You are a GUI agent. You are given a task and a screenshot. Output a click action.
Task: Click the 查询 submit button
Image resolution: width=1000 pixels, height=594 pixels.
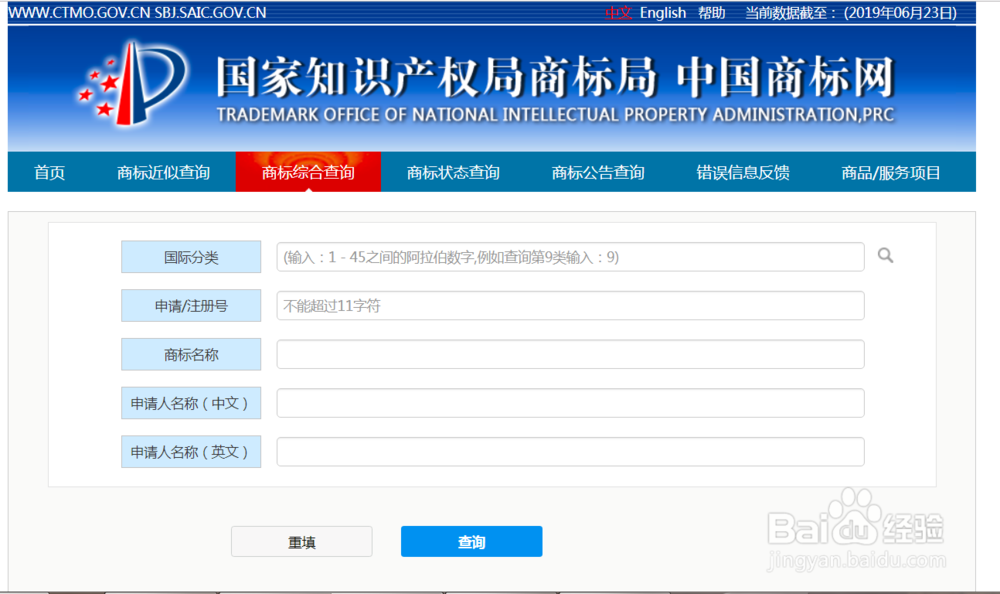tap(471, 541)
